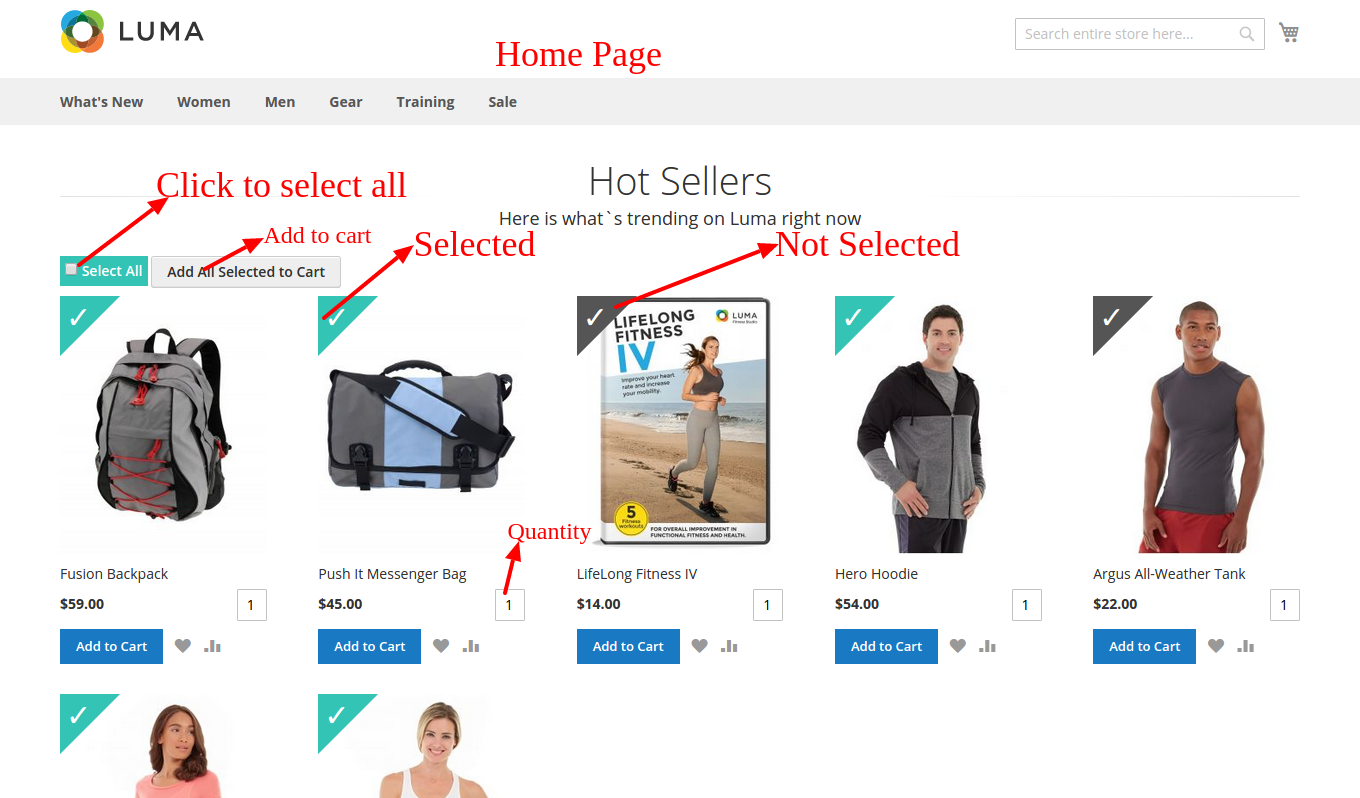Tick the Select All checkbox
This screenshot has width=1360, height=798.
click(x=71, y=269)
